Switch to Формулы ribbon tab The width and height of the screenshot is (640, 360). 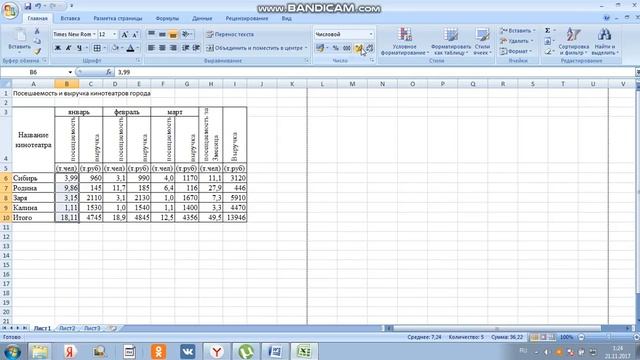pyautogui.click(x=167, y=18)
